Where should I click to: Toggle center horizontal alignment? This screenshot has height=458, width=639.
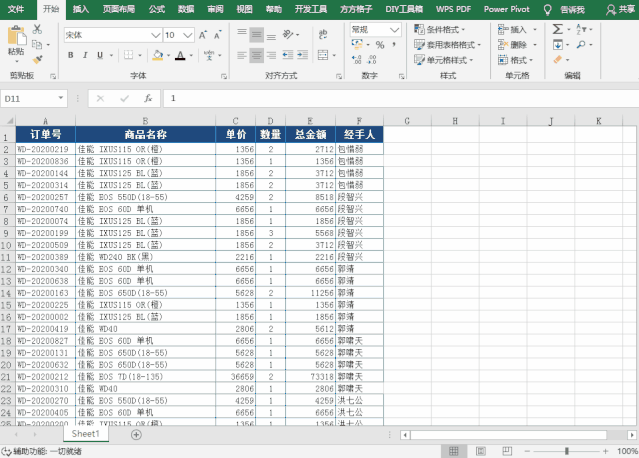tap(256, 55)
